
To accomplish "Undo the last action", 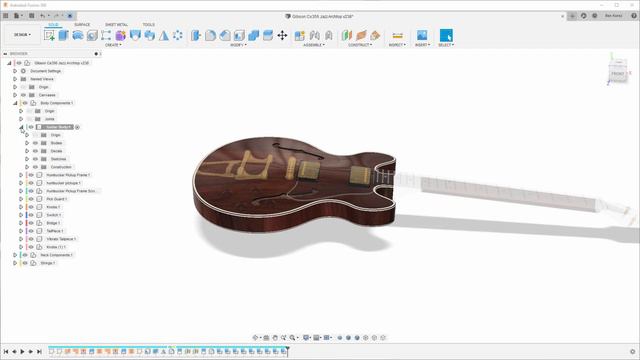I will 43,16.
